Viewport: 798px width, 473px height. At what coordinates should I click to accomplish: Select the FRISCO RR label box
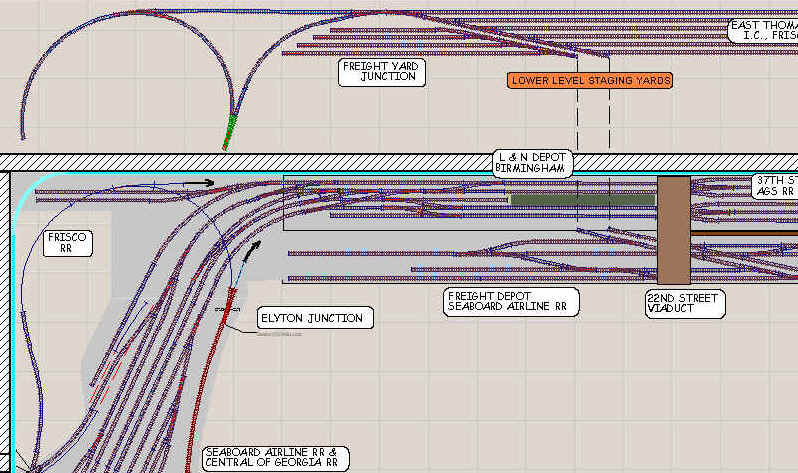tap(68, 243)
